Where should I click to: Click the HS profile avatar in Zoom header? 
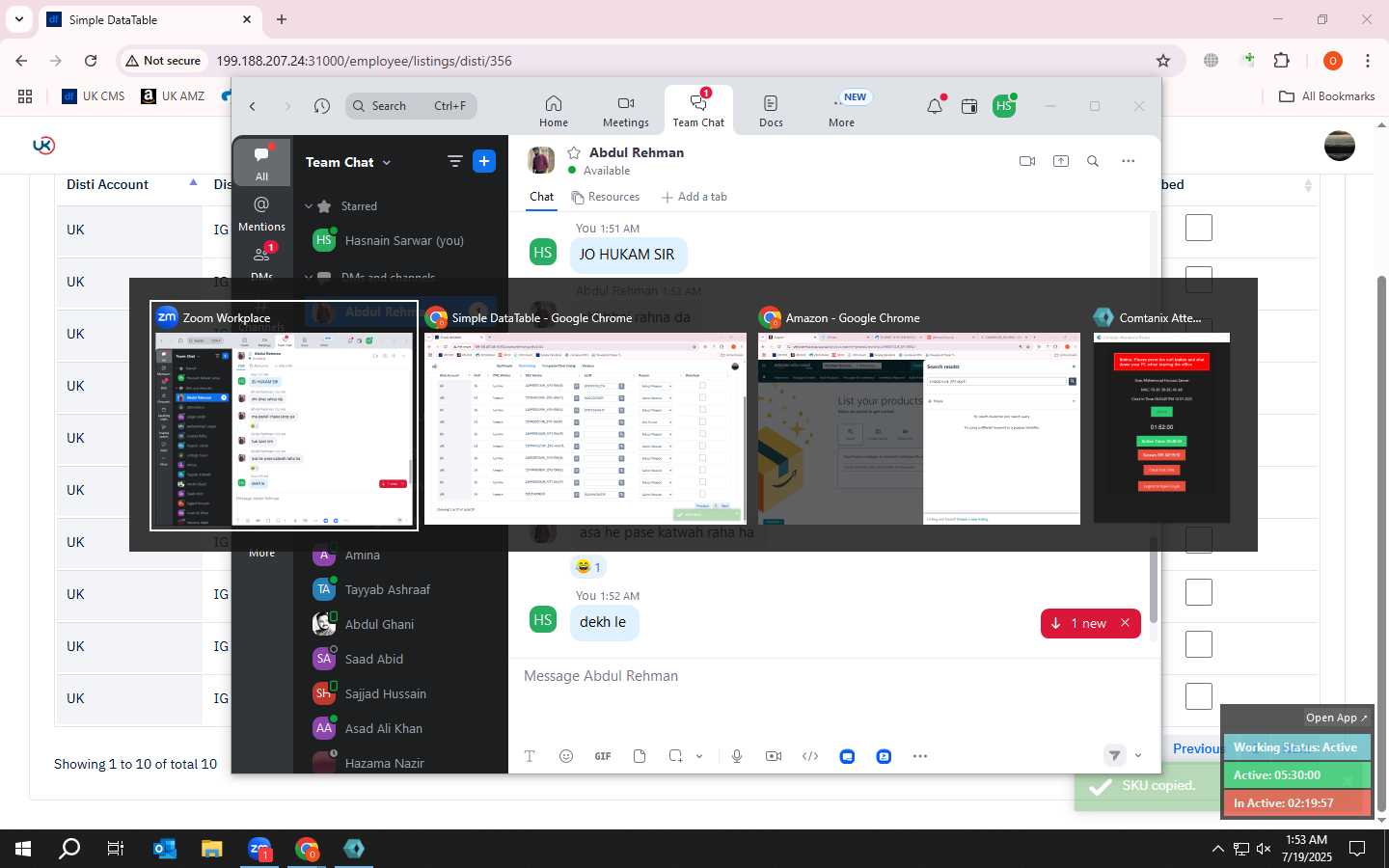point(1004,106)
